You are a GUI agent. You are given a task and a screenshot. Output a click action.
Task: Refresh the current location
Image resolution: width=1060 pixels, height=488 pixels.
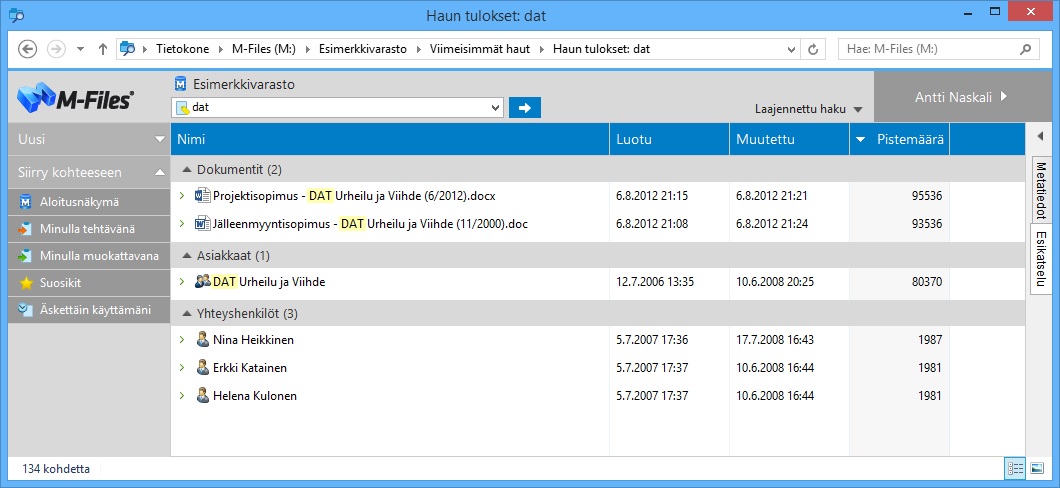(813, 49)
